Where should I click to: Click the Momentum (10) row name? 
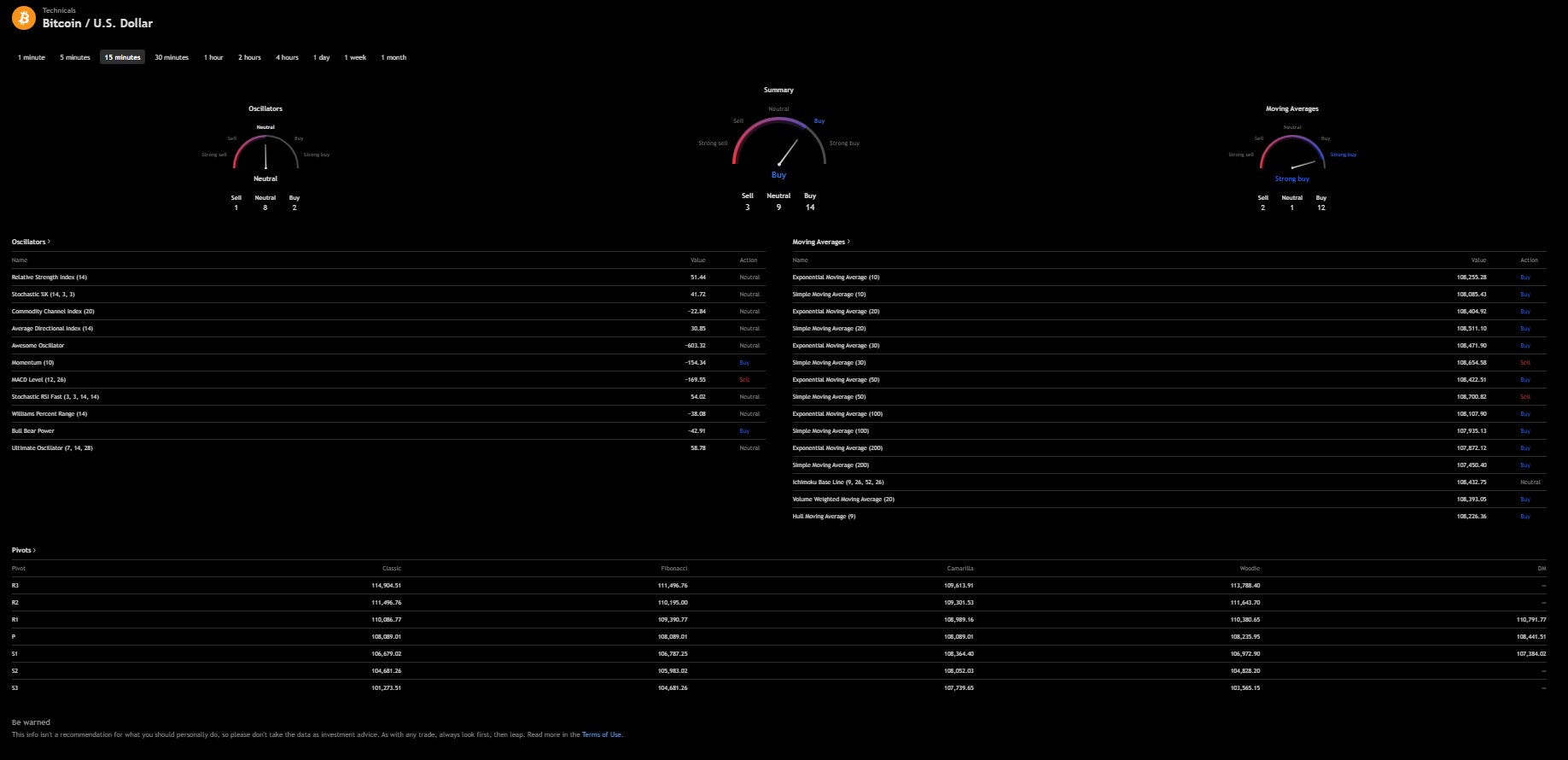click(x=32, y=363)
